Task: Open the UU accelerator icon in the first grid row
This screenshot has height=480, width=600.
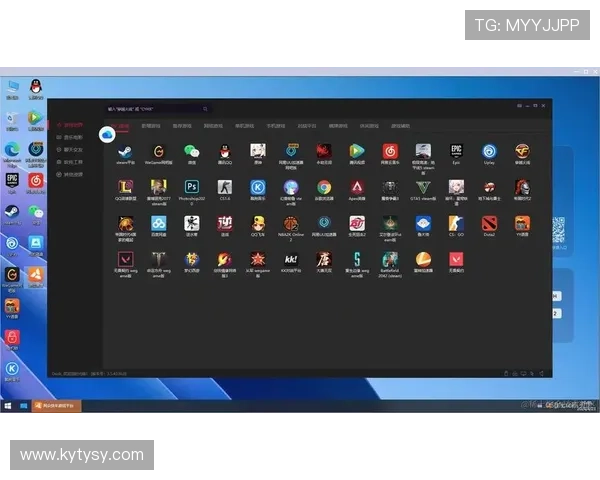Action: pyautogui.click(x=291, y=152)
